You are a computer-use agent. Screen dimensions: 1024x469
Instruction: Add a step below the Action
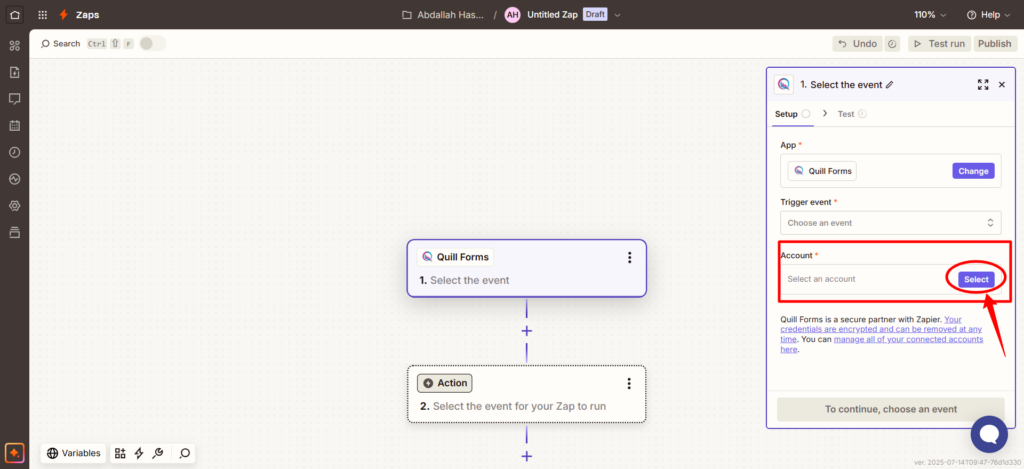[526, 456]
